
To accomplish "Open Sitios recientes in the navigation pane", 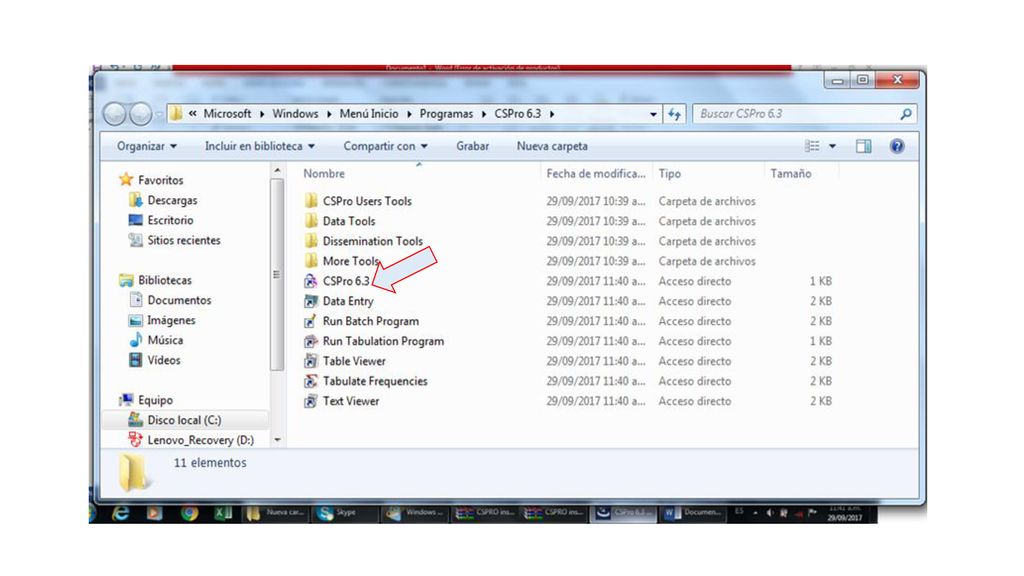I will click(x=184, y=240).
